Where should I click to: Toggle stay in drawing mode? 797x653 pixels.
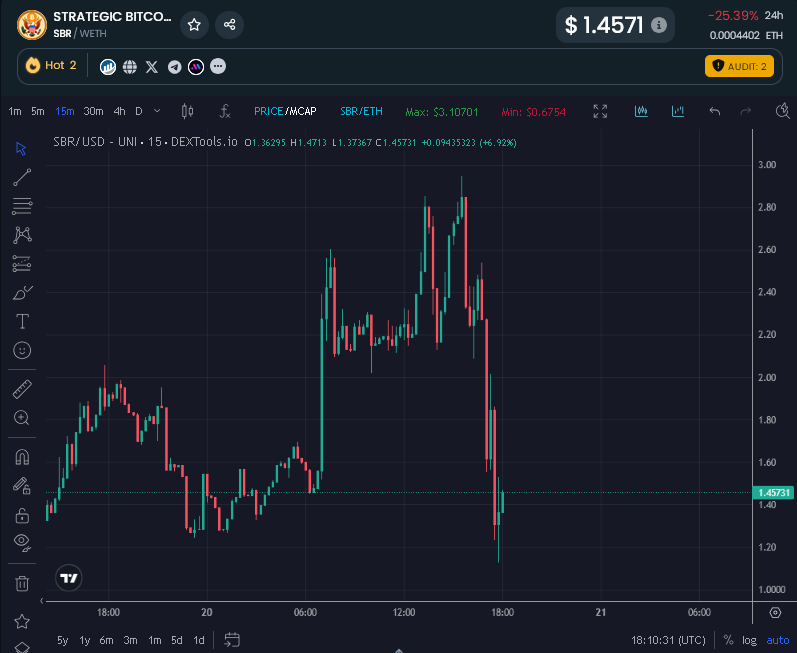click(x=22, y=486)
